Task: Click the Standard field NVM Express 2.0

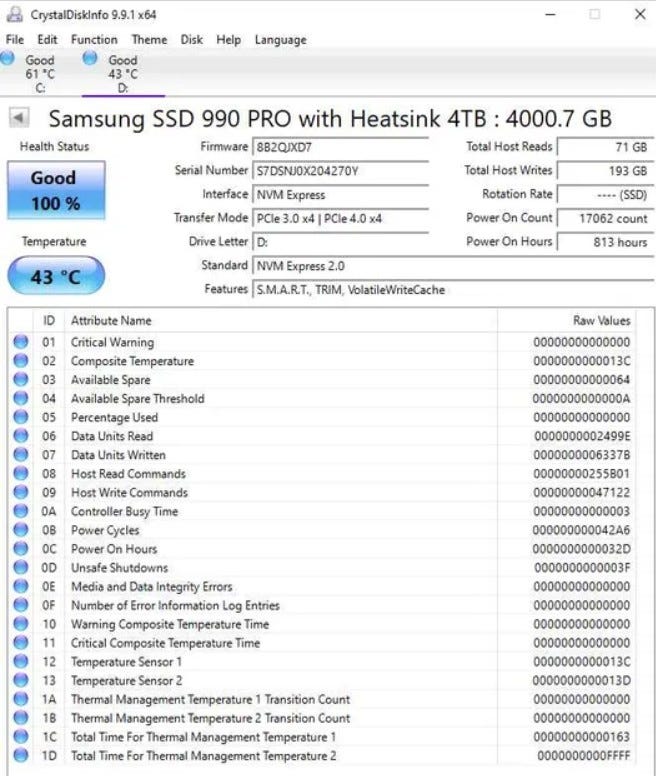Action: [453, 266]
